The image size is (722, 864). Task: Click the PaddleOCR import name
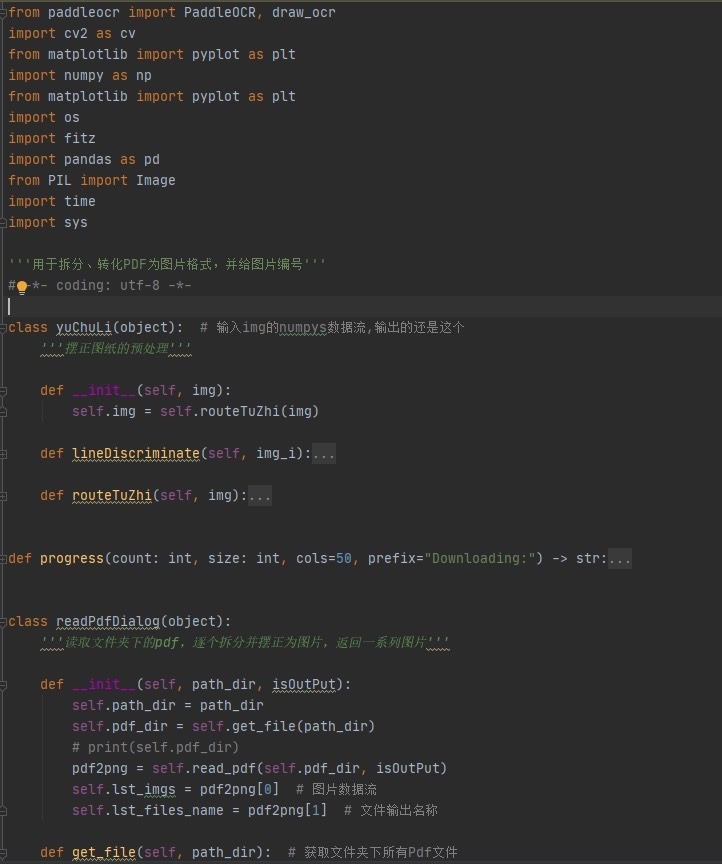point(220,12)
